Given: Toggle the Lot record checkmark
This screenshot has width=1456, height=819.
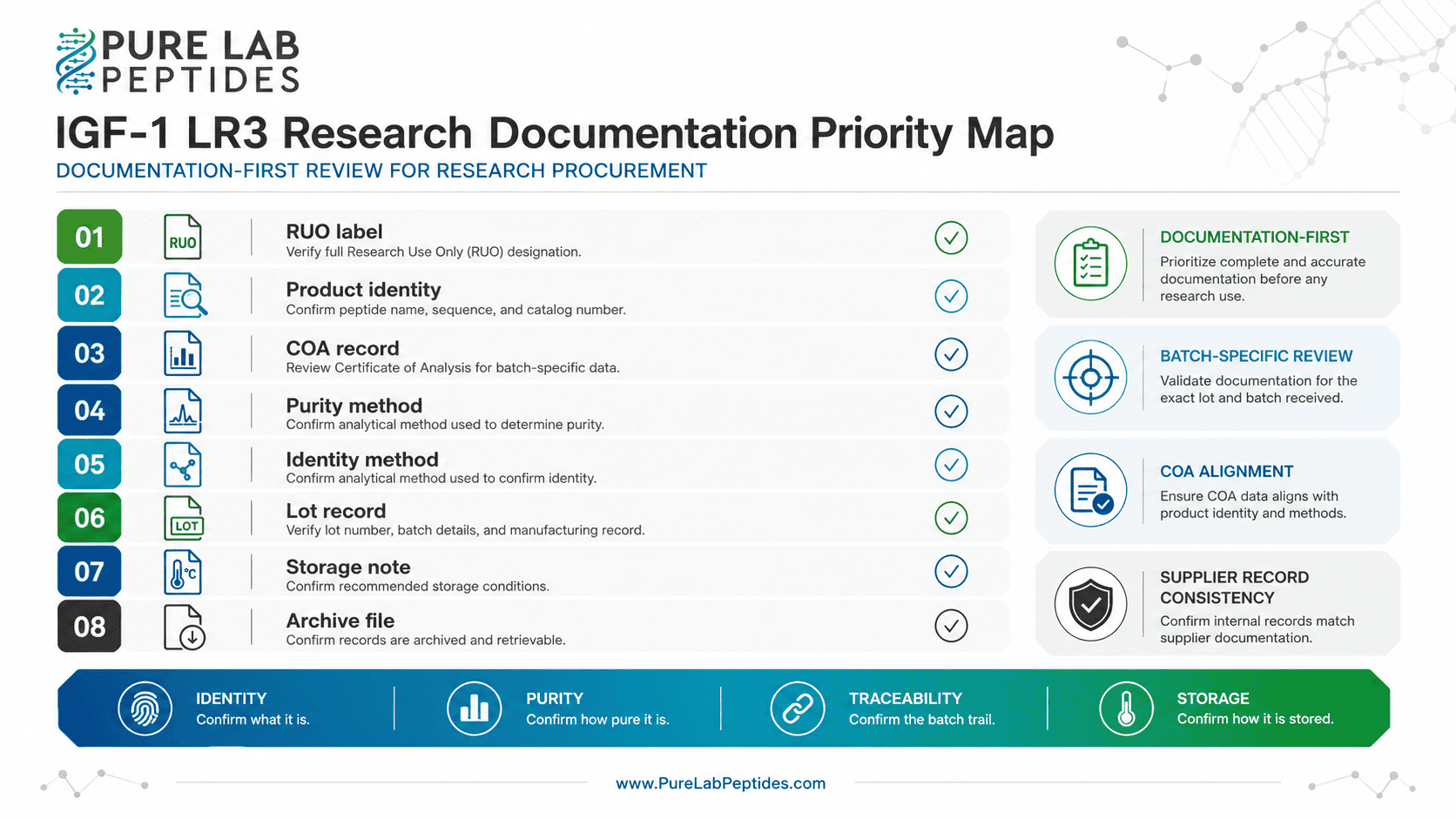Looking at the screenshot, I should (951, 518).
